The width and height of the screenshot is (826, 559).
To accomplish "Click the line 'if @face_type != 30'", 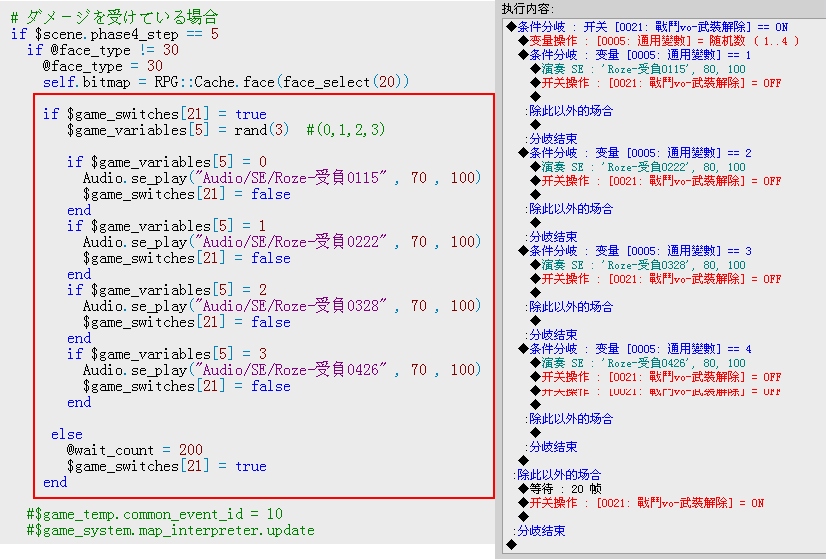I will click(103, 50).
